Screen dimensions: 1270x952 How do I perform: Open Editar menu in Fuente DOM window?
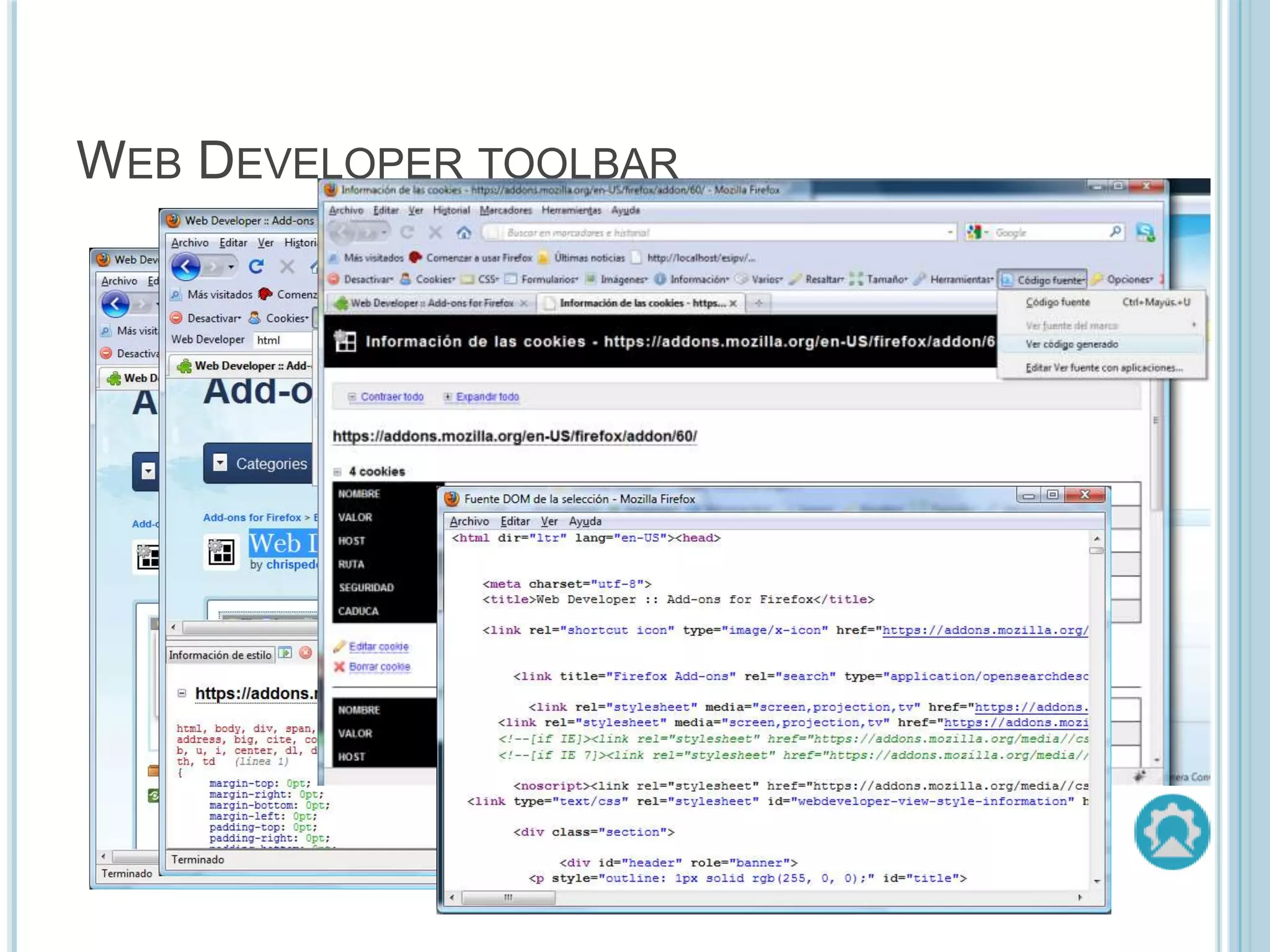[x=515, y=521]
